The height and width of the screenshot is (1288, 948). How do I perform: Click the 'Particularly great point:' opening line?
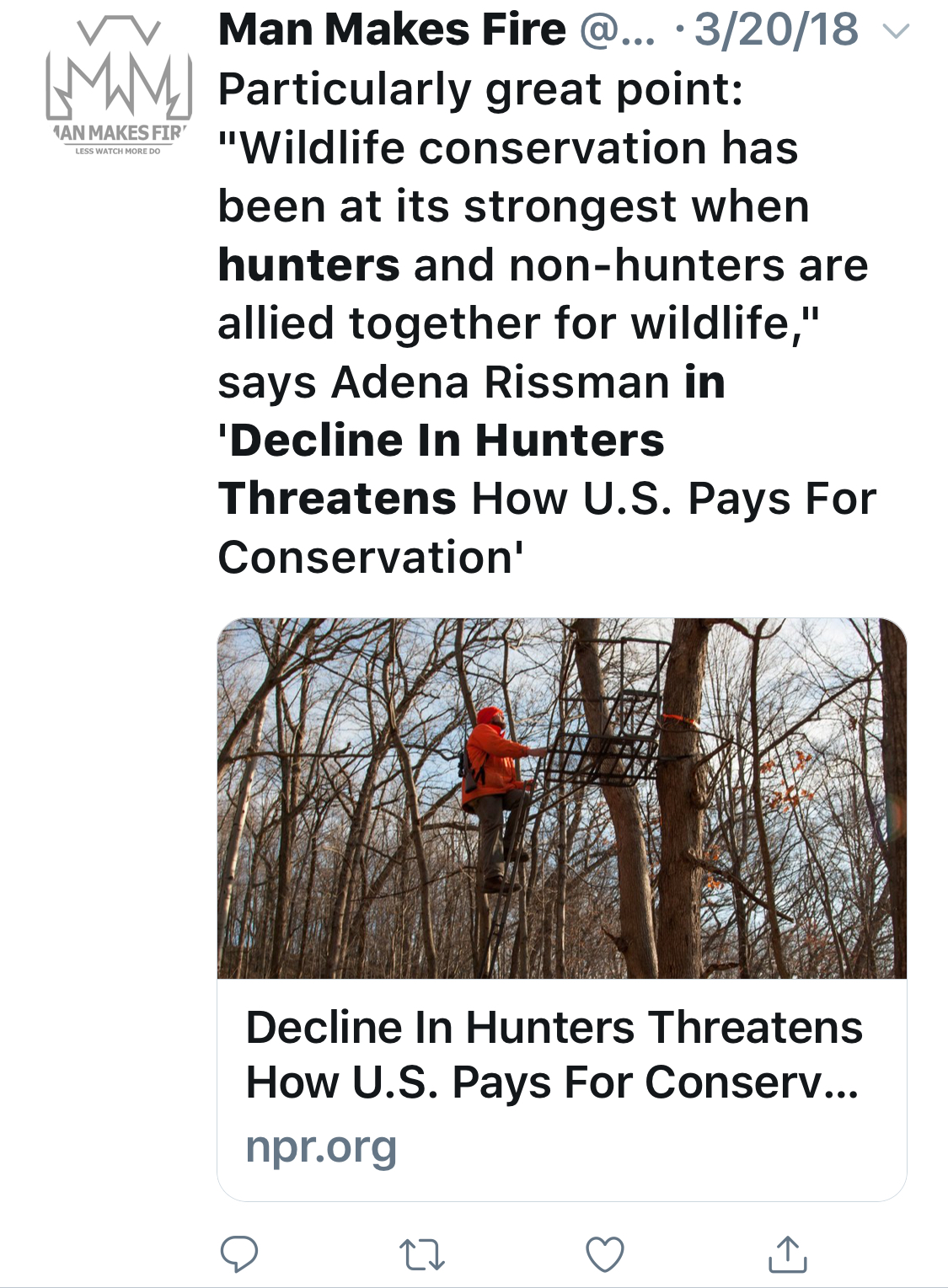(480, 90)
